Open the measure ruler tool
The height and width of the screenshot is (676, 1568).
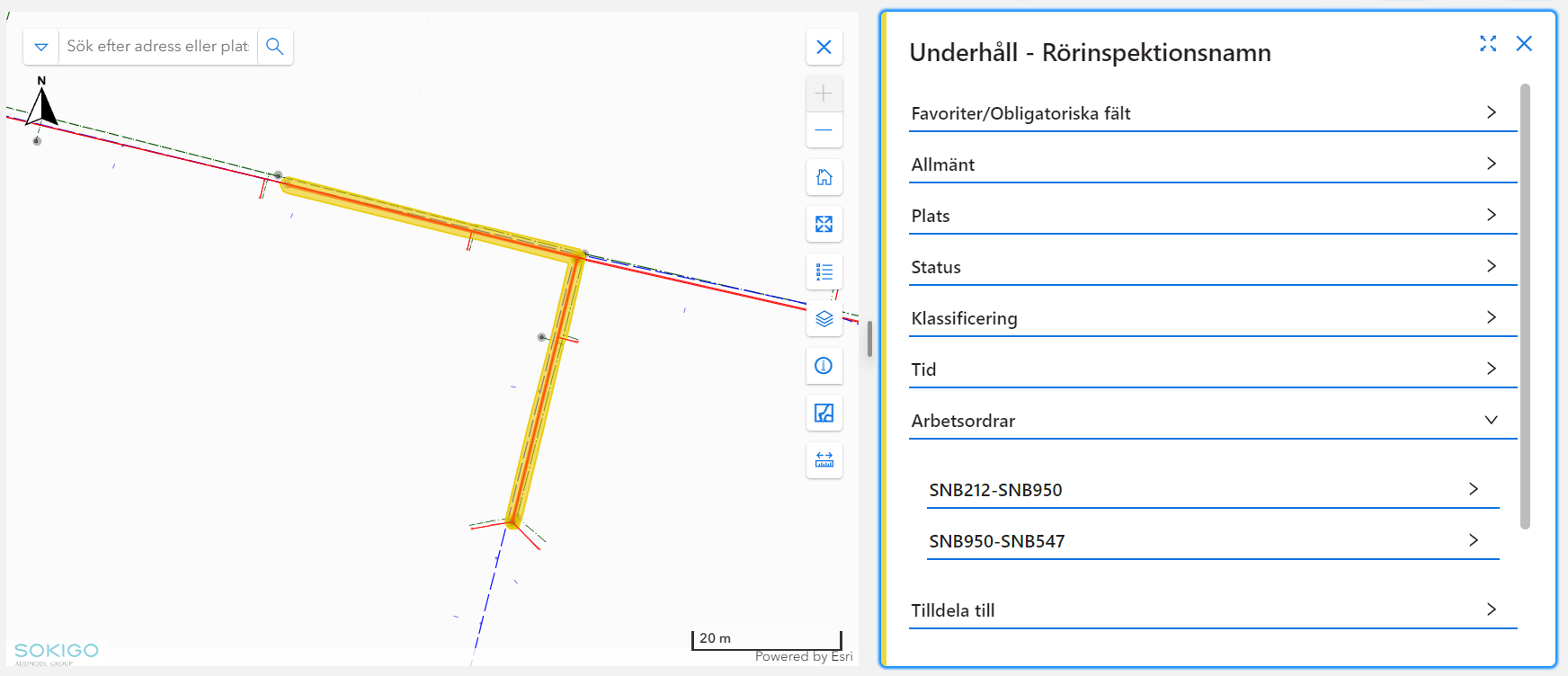point(824,460)
